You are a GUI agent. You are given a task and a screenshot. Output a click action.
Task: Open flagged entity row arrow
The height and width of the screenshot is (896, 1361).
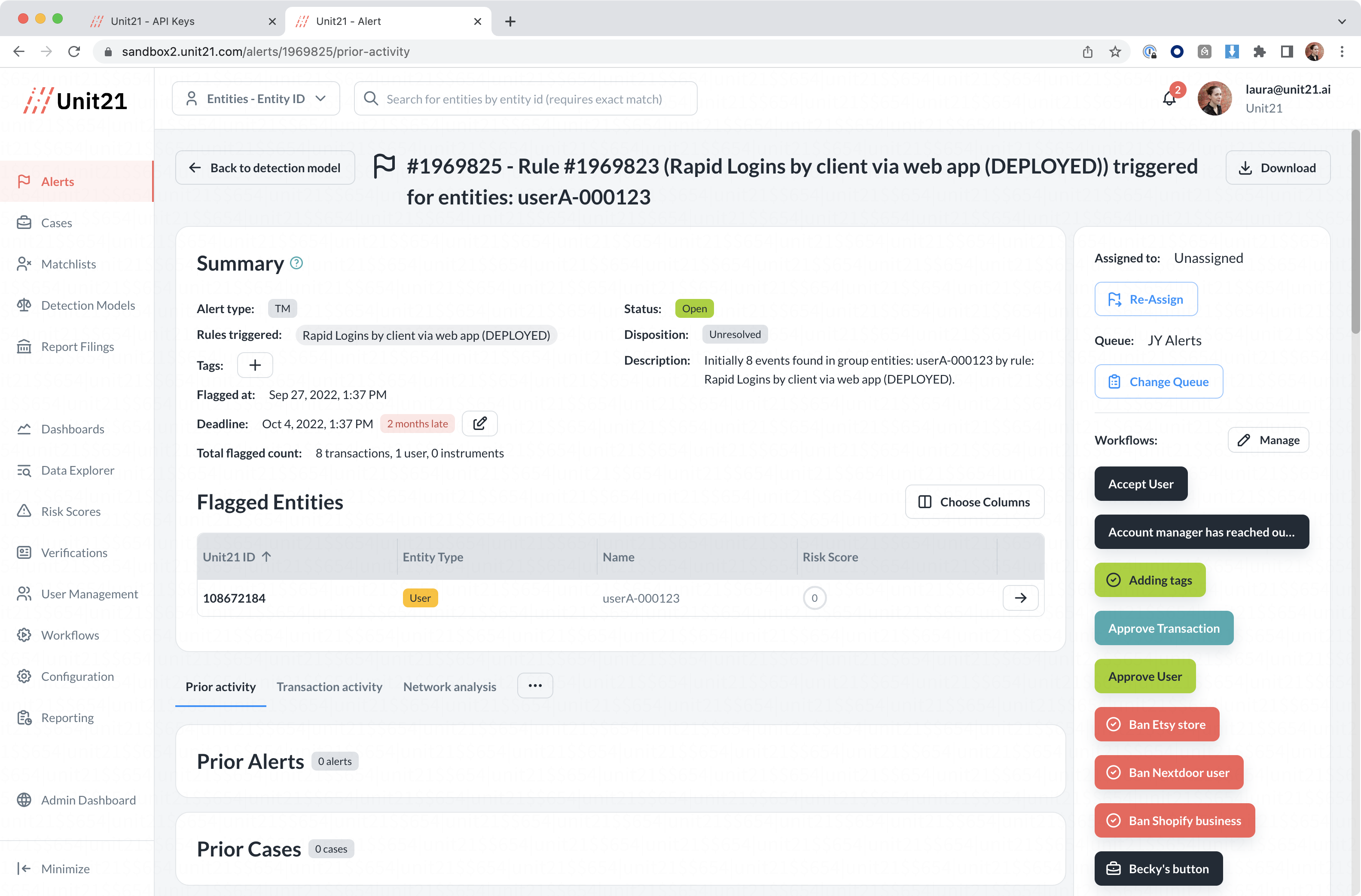pos(1020,598)
